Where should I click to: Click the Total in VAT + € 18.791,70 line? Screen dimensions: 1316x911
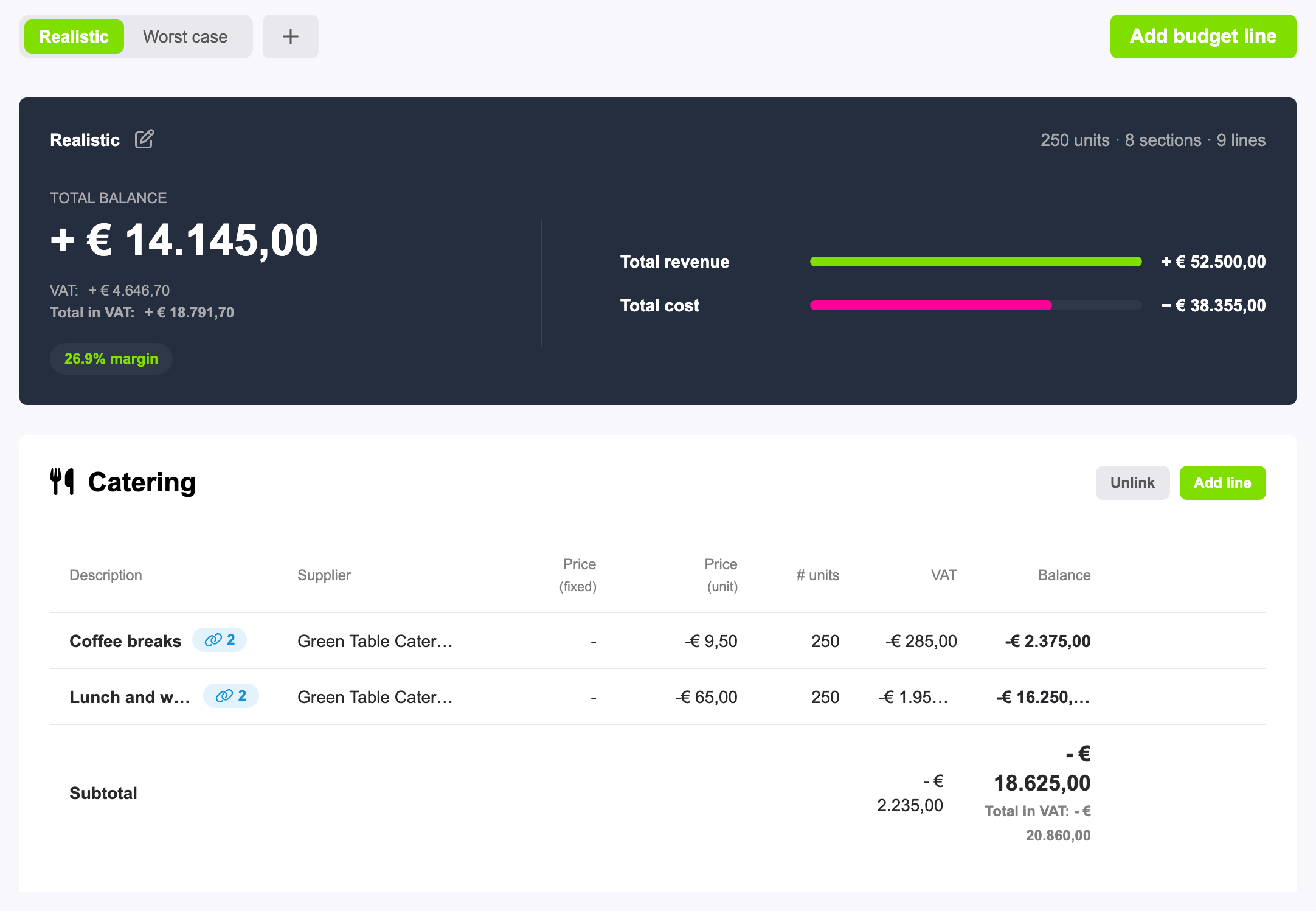point(142,313)
